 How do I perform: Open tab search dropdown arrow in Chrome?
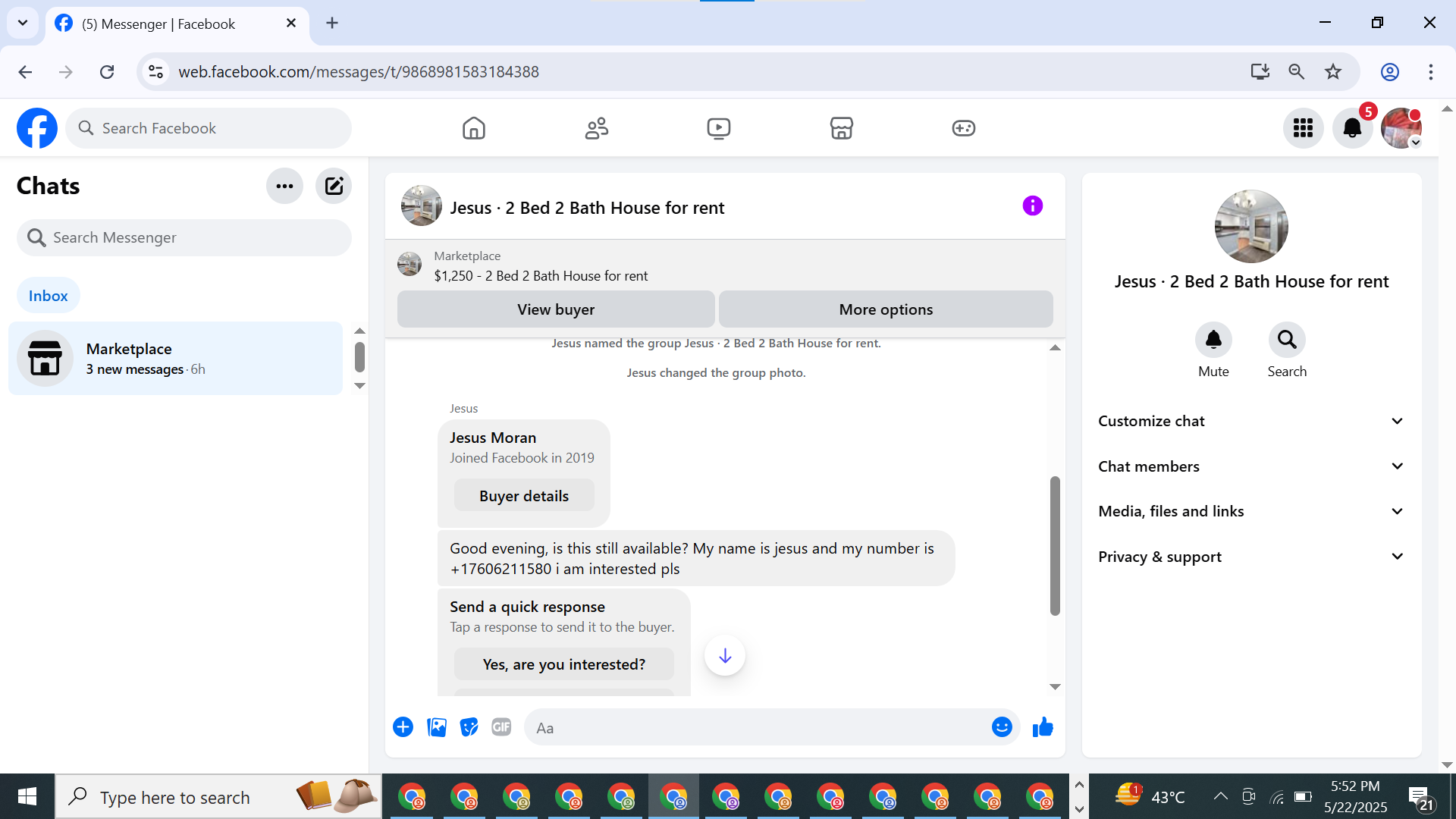(x=23, y=23)
